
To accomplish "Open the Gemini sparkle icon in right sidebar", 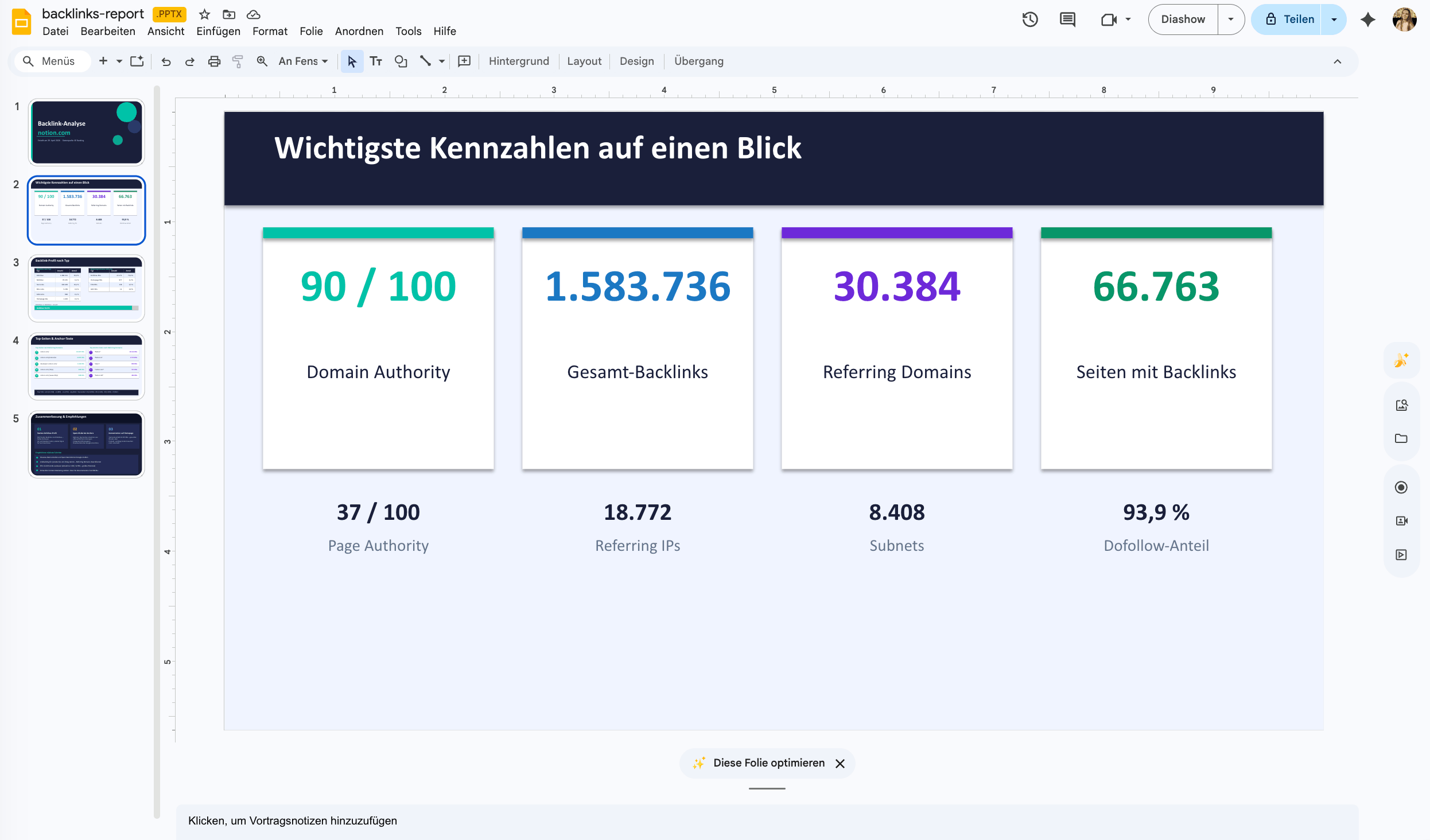I will point(1401,360).
